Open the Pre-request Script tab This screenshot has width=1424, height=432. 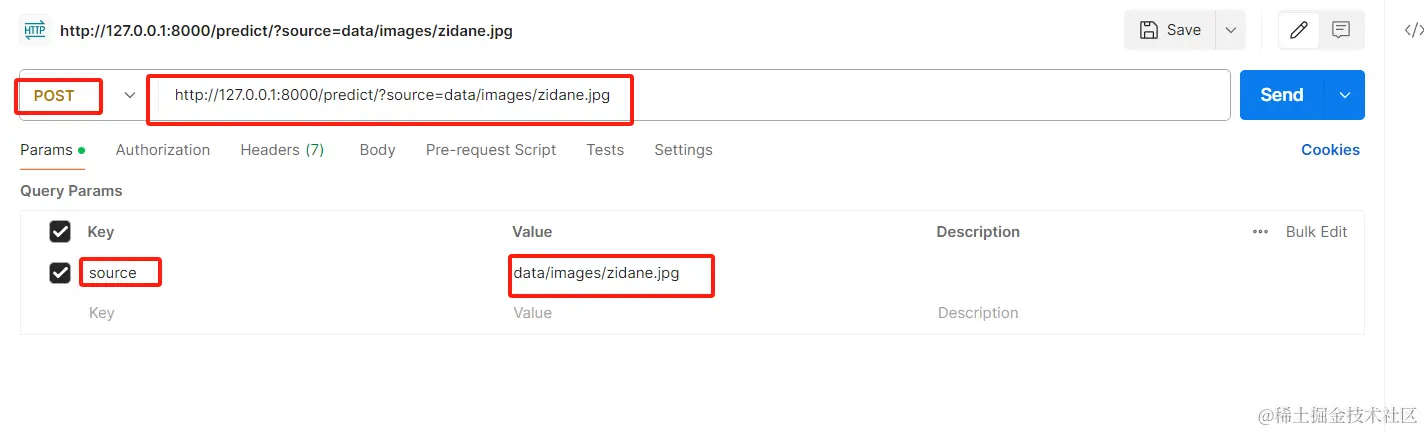(491, 150)
